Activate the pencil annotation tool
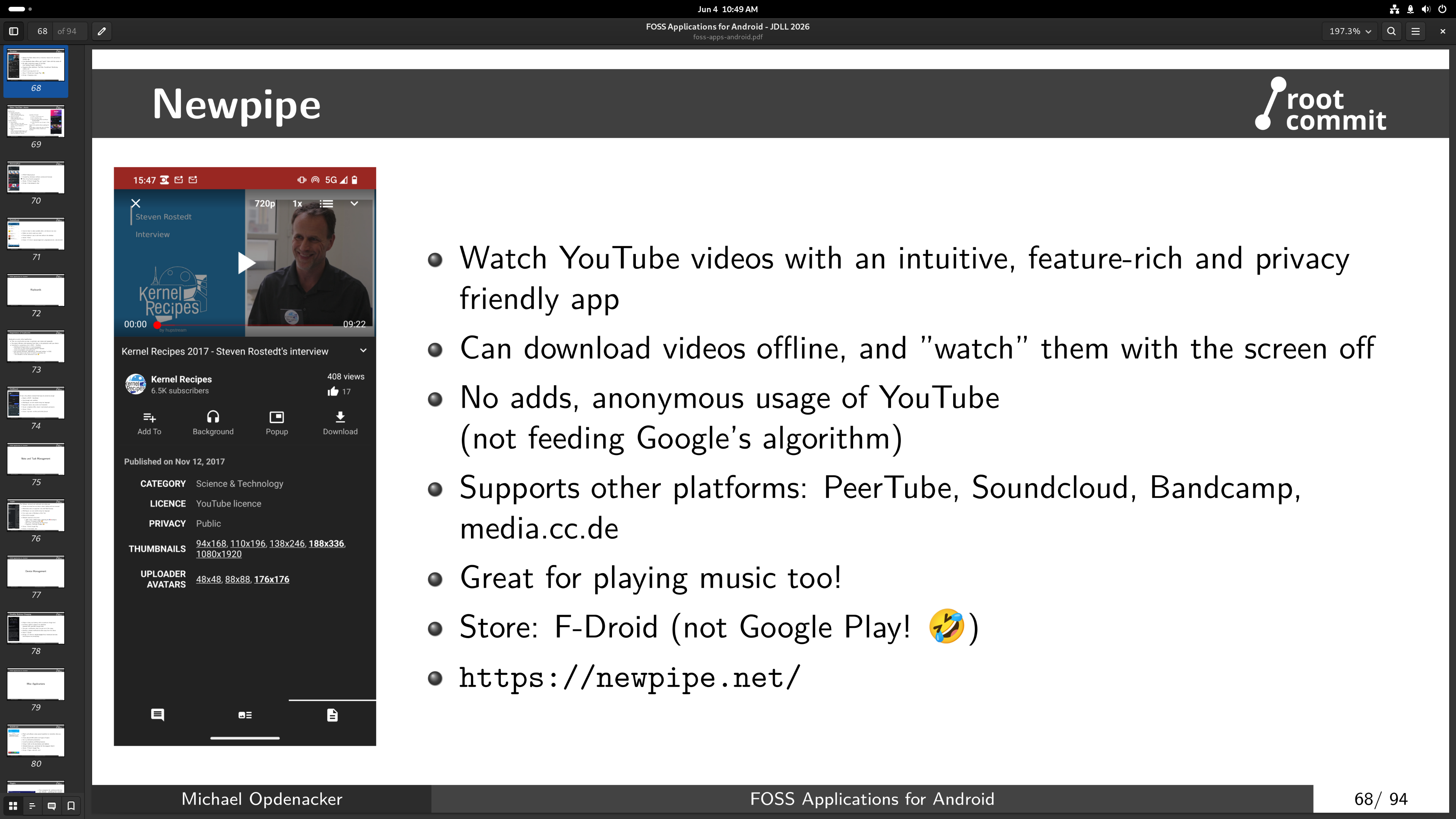1456x819 pixels. tap(102, 31)
